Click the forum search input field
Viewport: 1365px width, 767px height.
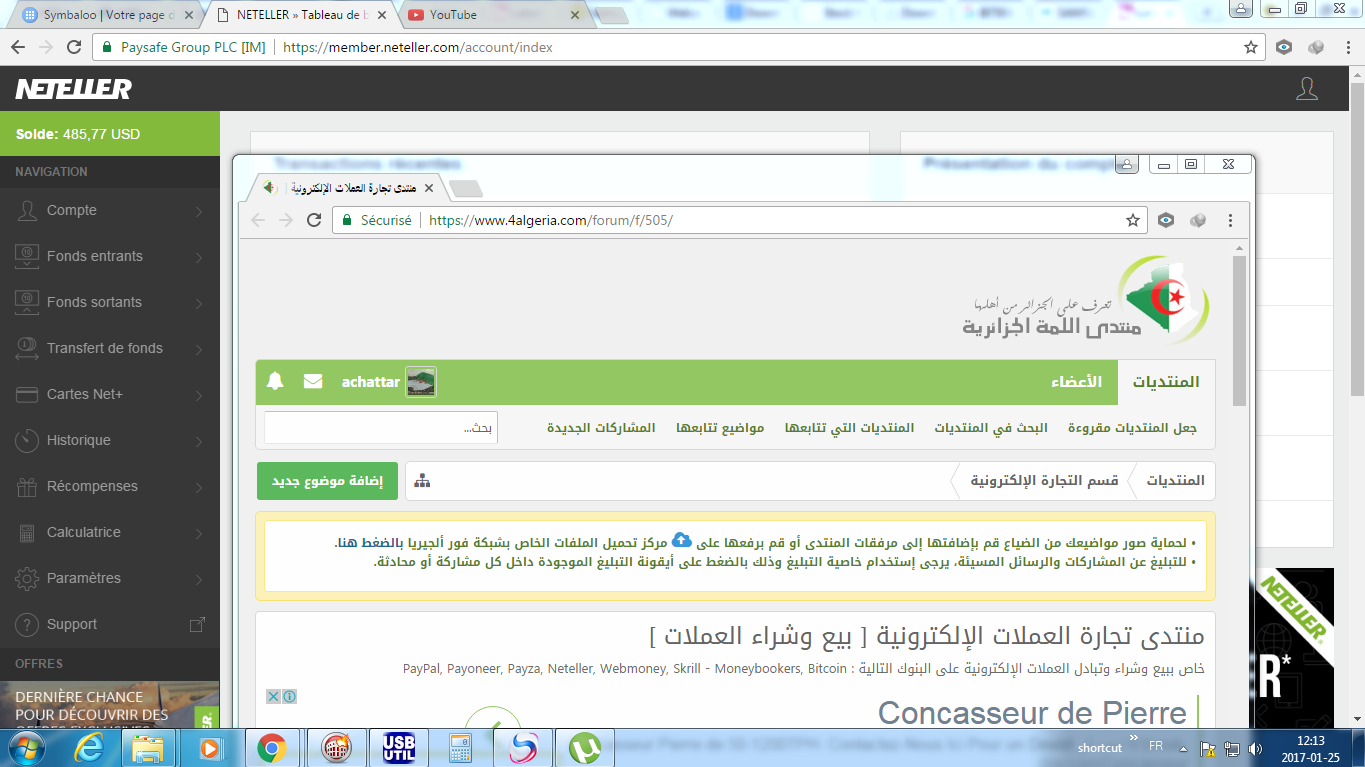[x=380, y=428]
